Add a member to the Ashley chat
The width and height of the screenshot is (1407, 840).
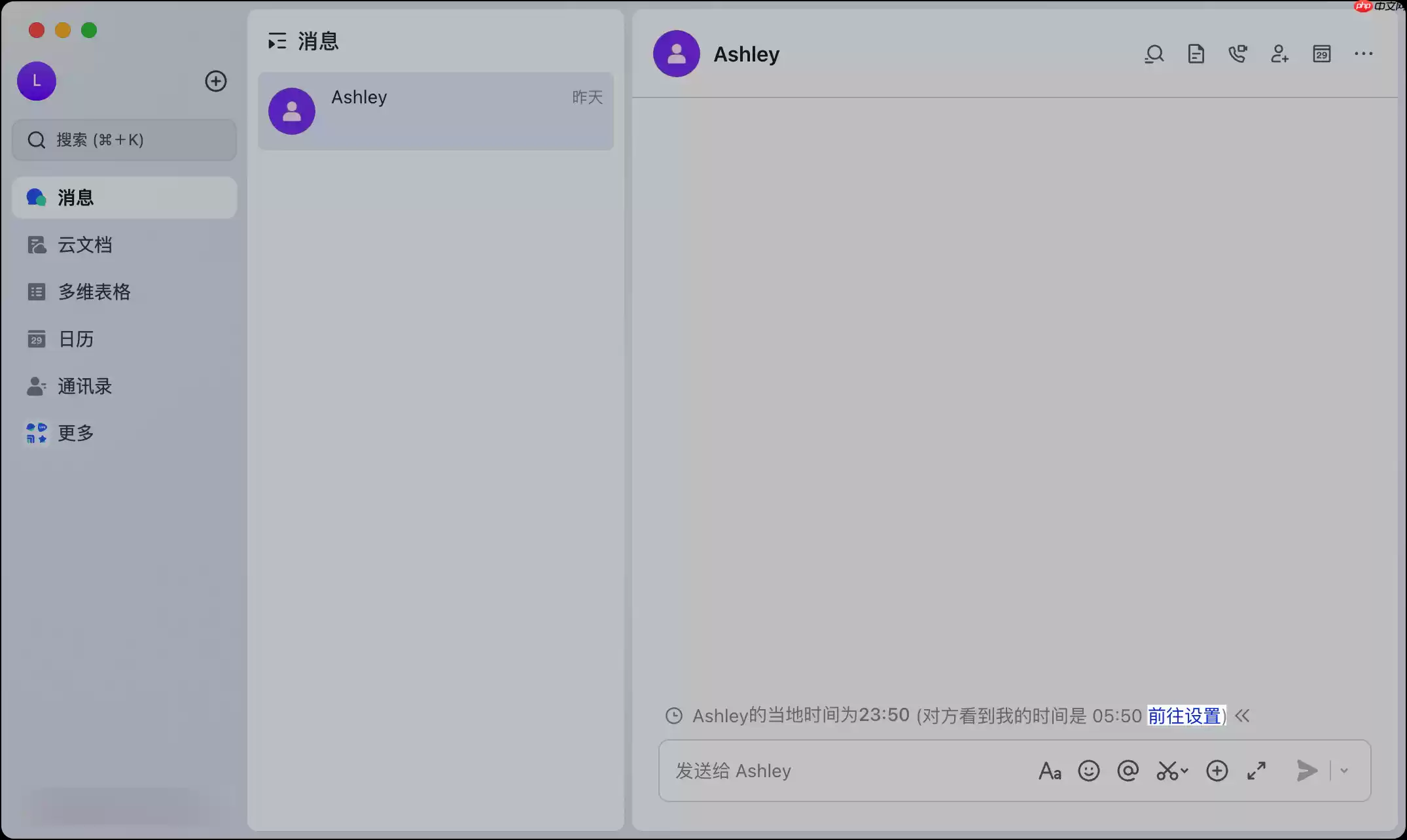[x=1280, y=54]
